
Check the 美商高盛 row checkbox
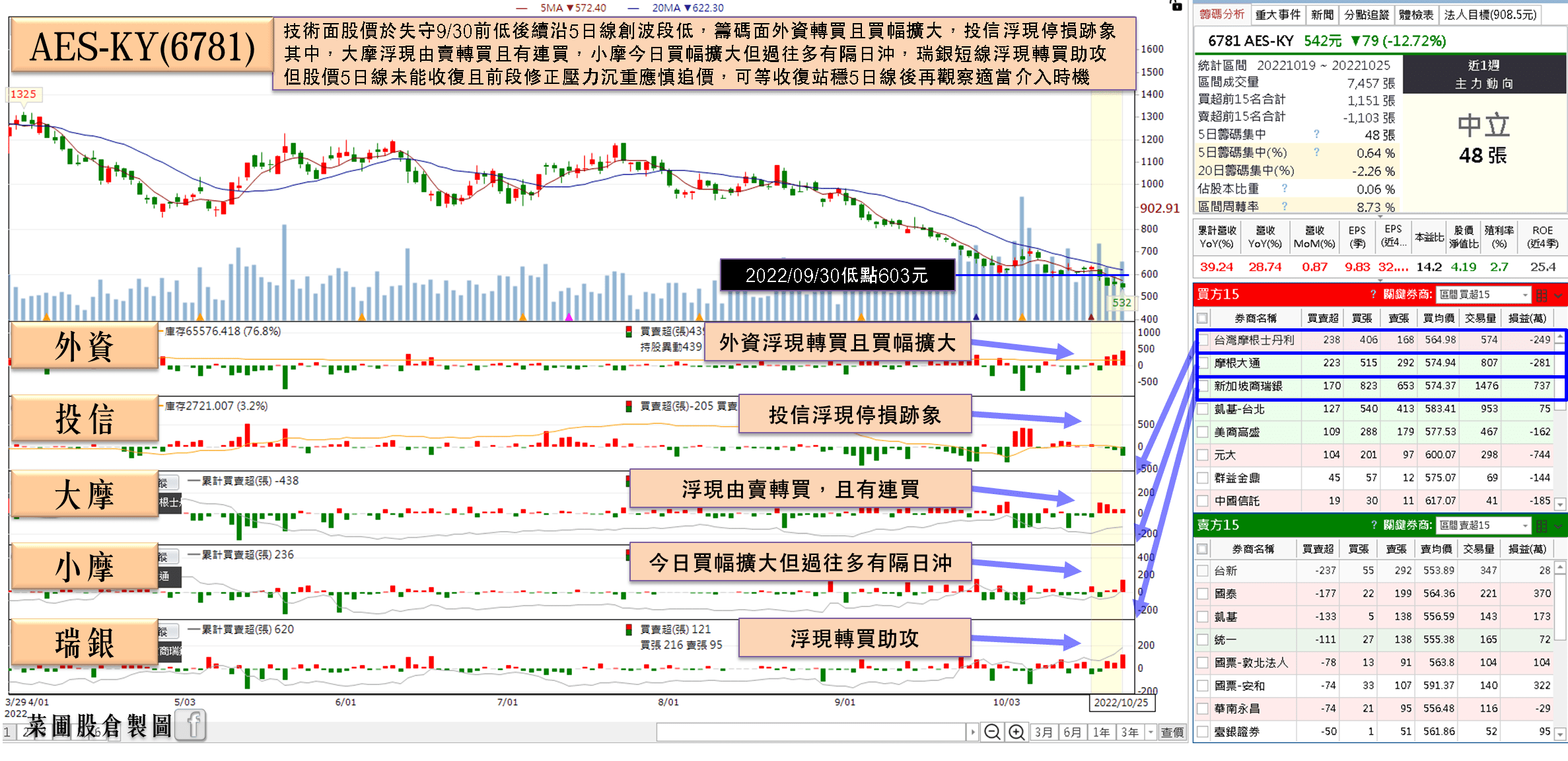[x=1203, y=433]
